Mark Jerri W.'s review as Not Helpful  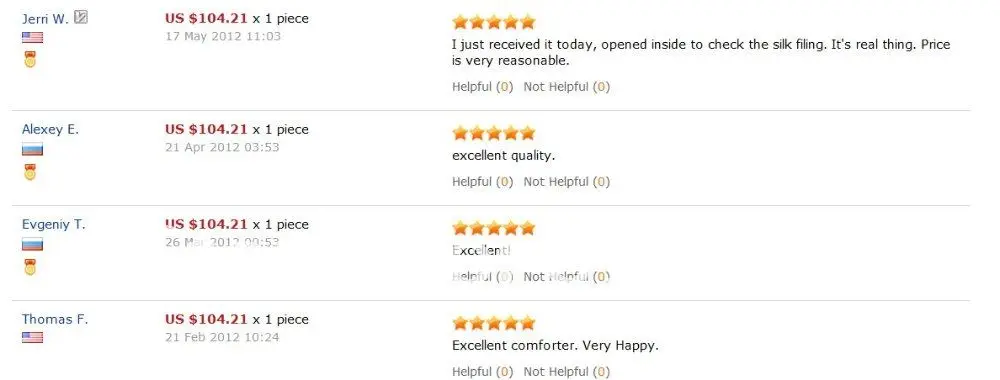[566, 87]
